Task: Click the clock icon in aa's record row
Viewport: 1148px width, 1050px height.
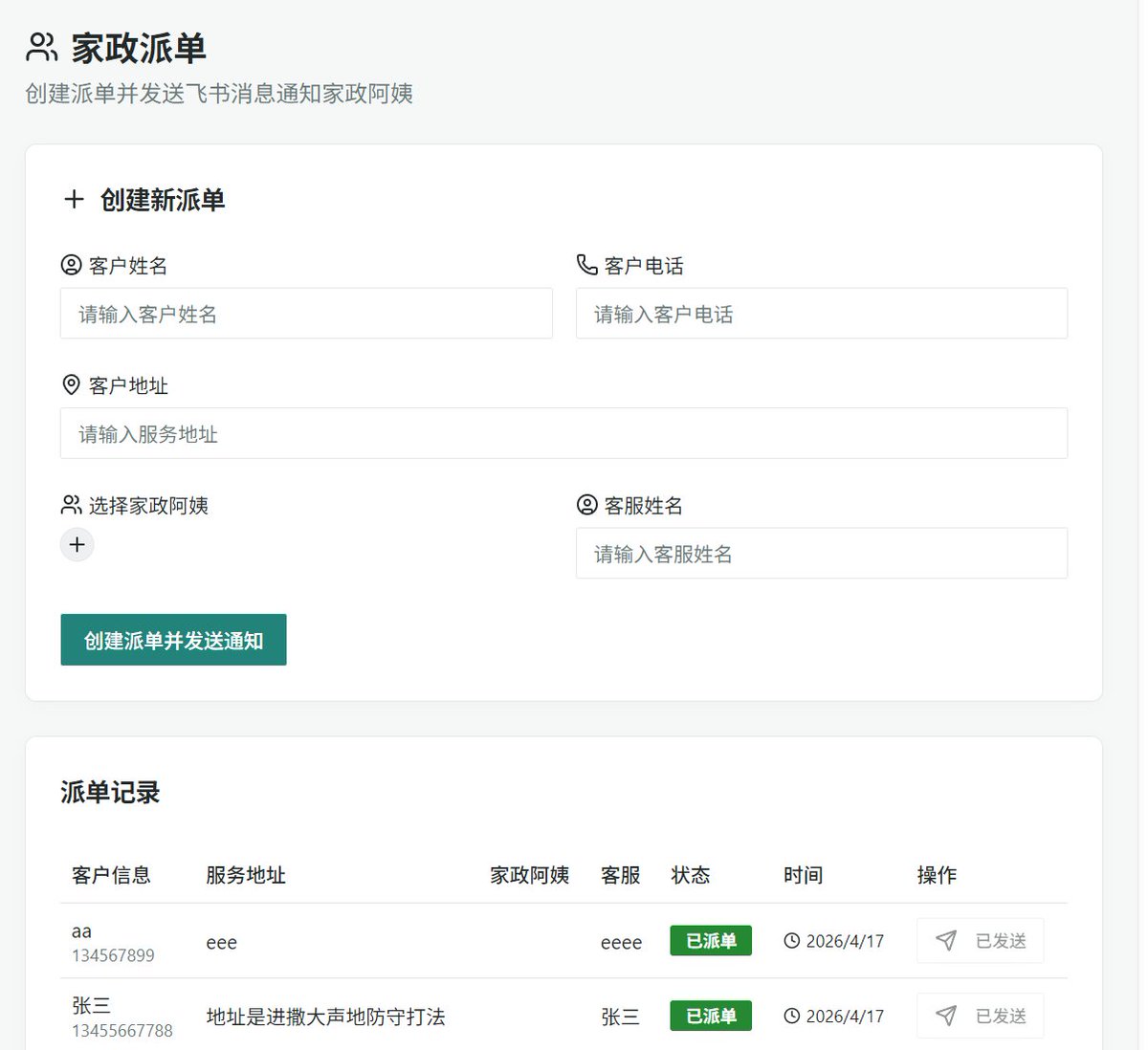Action: [791, 941]
